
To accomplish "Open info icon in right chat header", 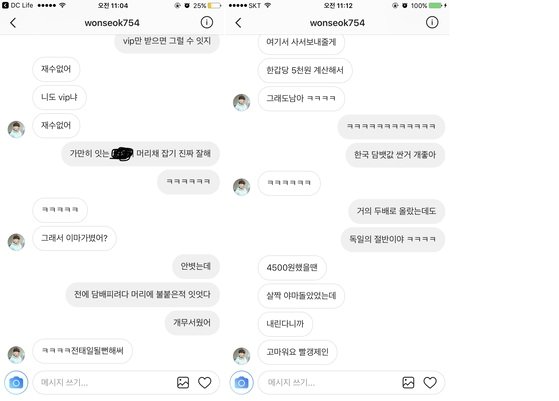I will [x=432, y=22].
